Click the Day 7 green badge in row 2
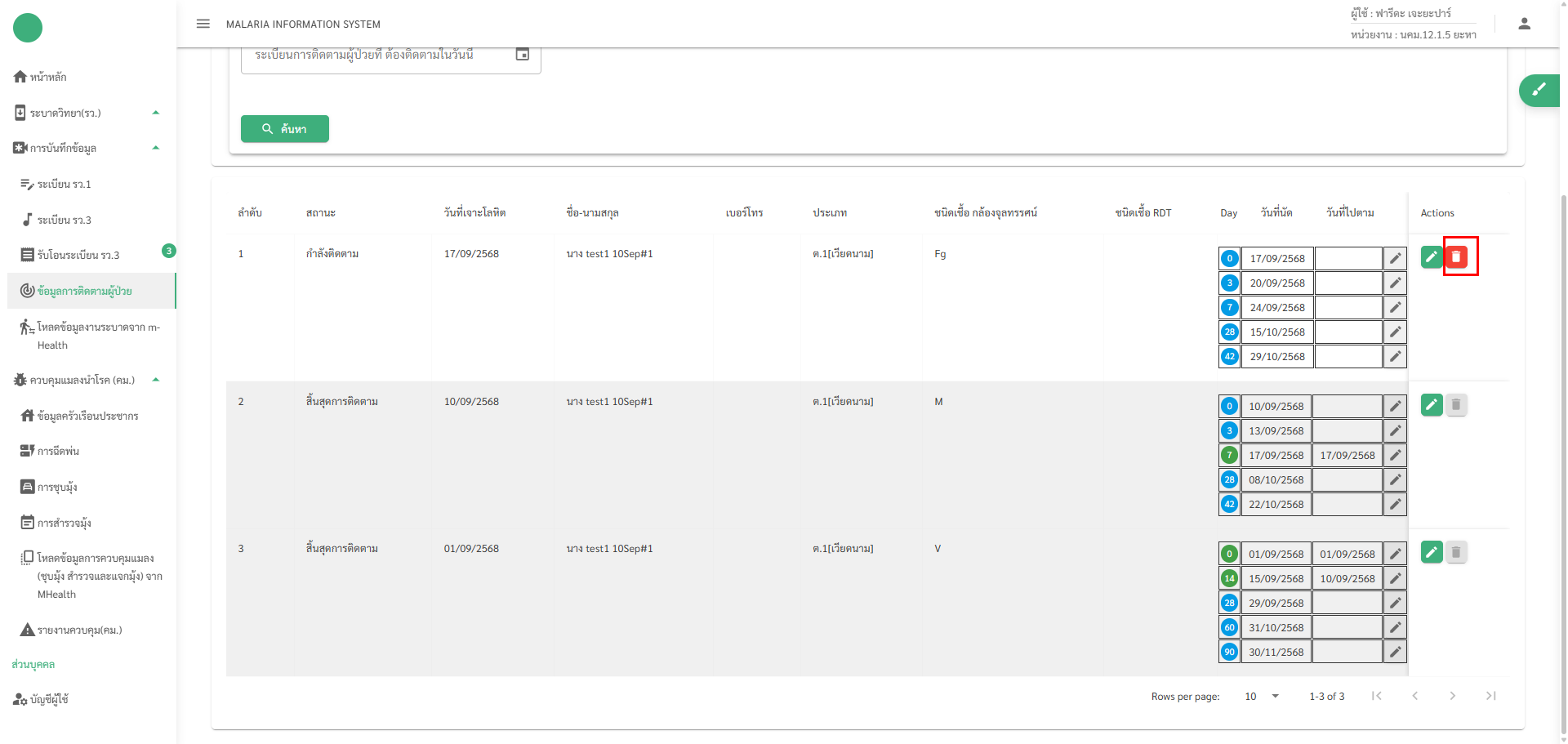The width and height of the screenshot is (1568, 744). click(x=1229, y=456)
